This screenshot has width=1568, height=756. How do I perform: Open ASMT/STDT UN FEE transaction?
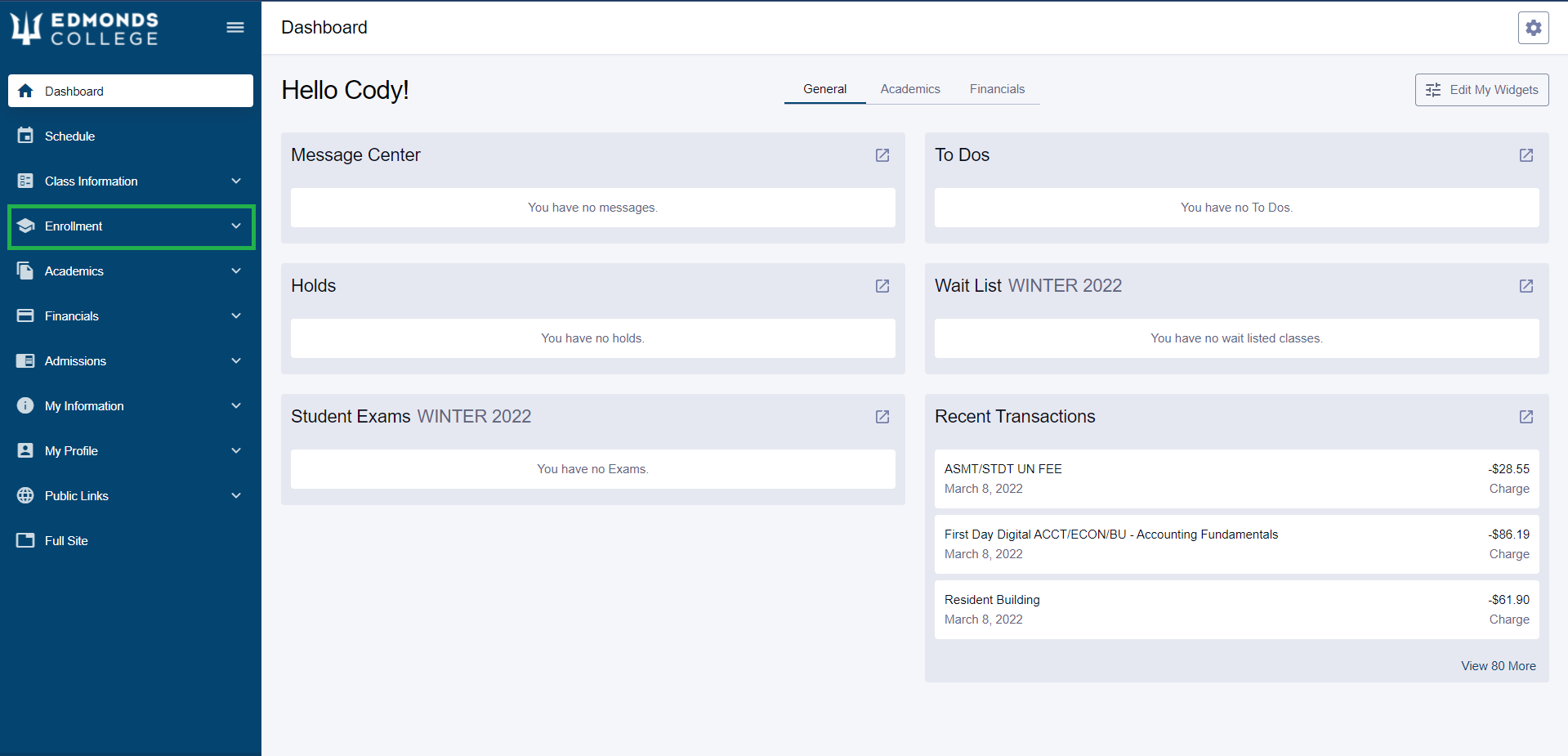(1236, 479)
